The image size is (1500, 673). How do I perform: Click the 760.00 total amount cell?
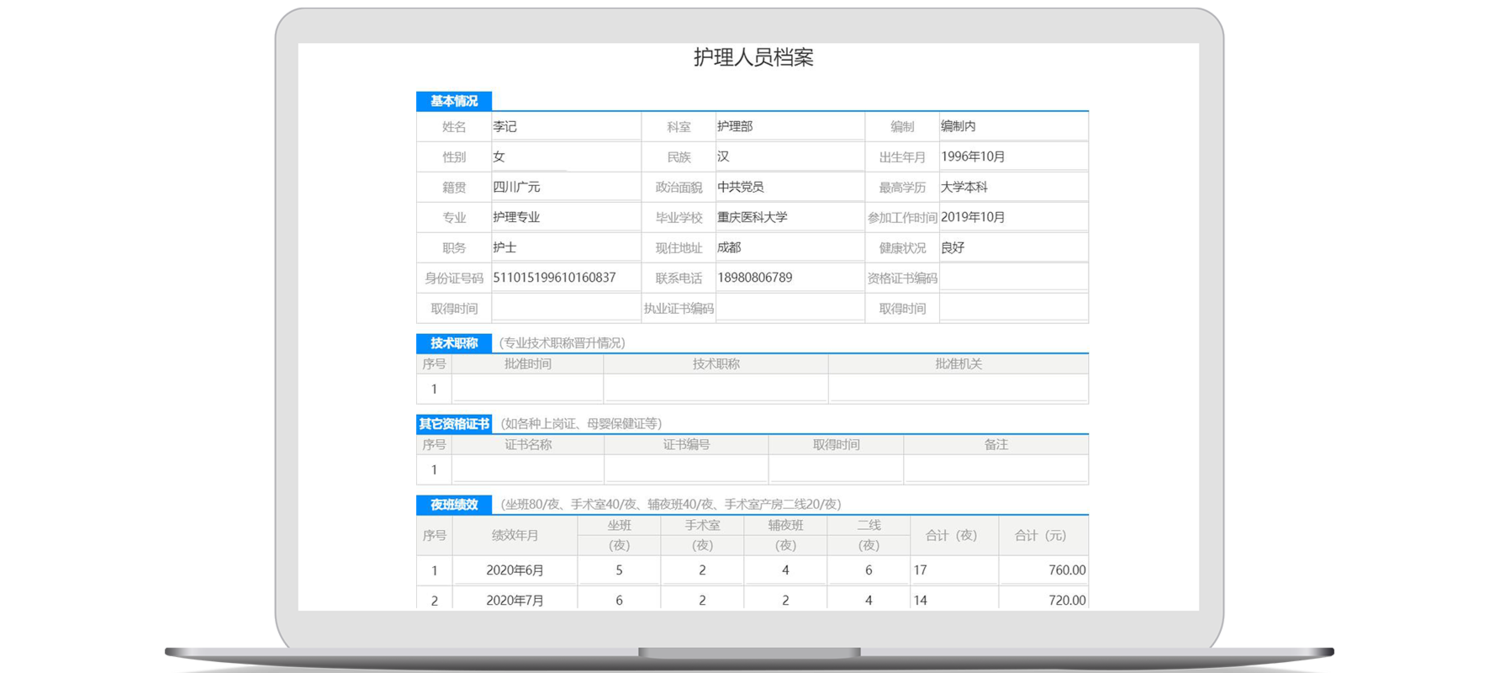(1043, 571)
